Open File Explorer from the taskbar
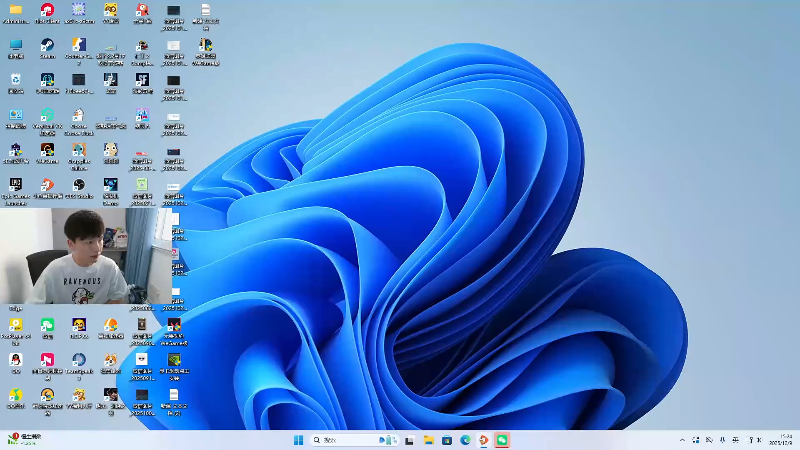This screenshot has height=450, width=800. [428, 440]
